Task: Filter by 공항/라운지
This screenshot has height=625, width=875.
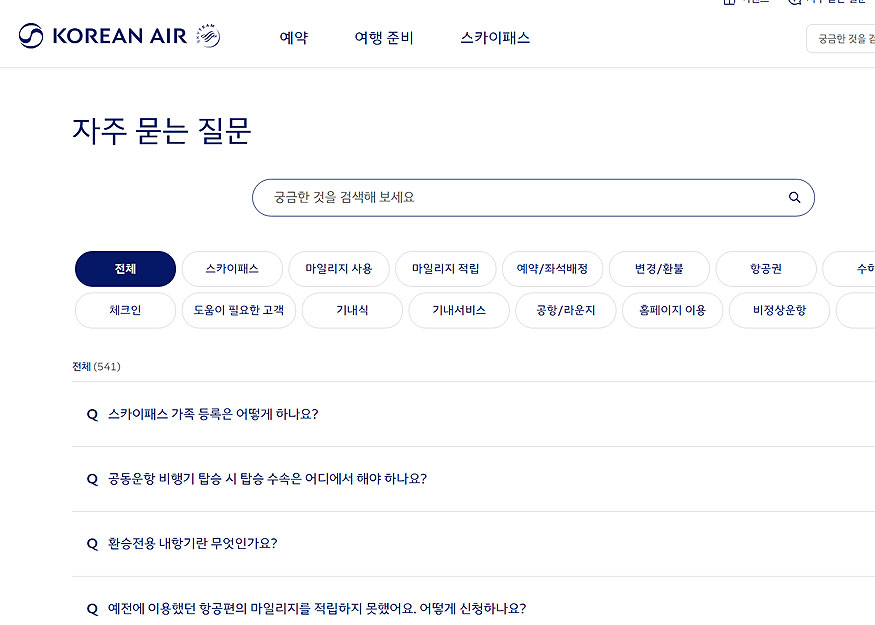Action: pyautogui.click(x=565, y=311)
